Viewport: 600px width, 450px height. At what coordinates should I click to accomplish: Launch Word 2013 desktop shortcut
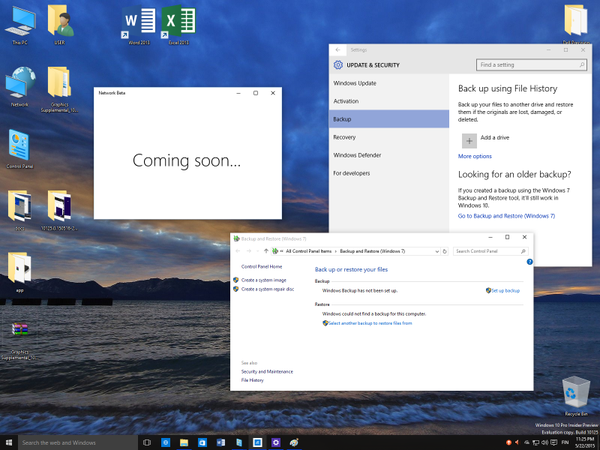(139, 25)
